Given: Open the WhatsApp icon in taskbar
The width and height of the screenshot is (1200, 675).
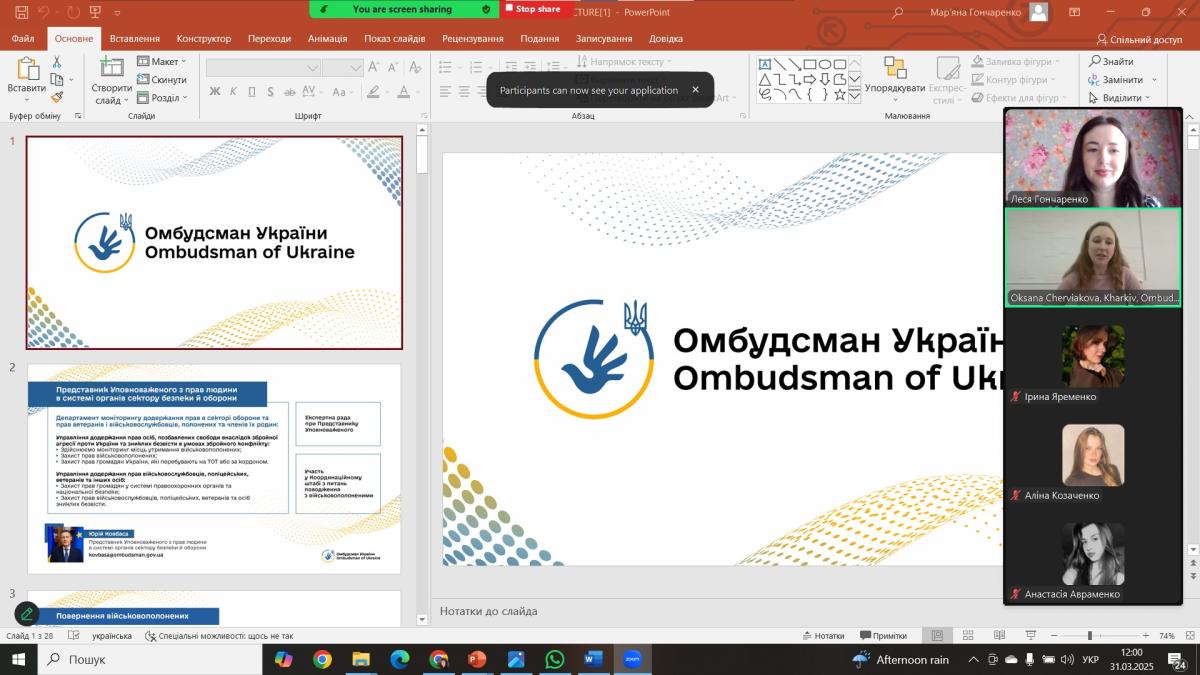Looking at the screenshot, I should coord(555,659).
